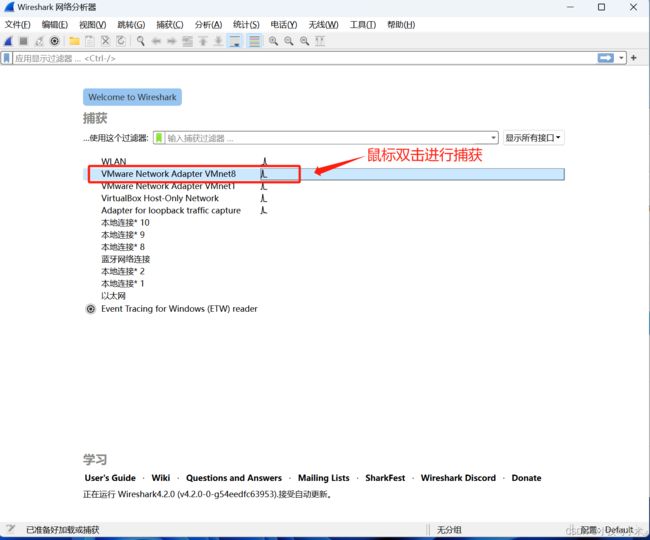The width and height of the screenshot is (650, 540).
Task: Open the 显示所有接口 dropdown
Action: [533, 138]
